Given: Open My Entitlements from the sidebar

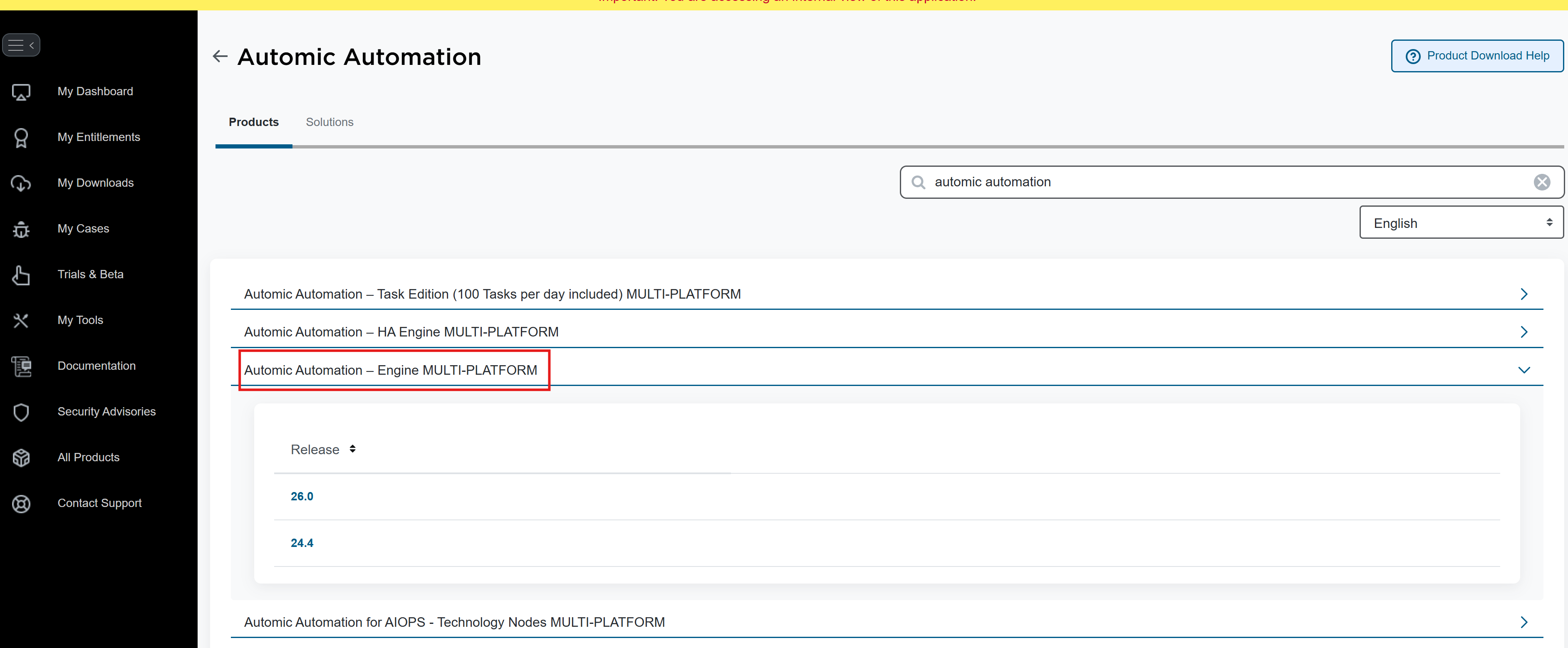Looking at the screenshot, I should (99, 137).
